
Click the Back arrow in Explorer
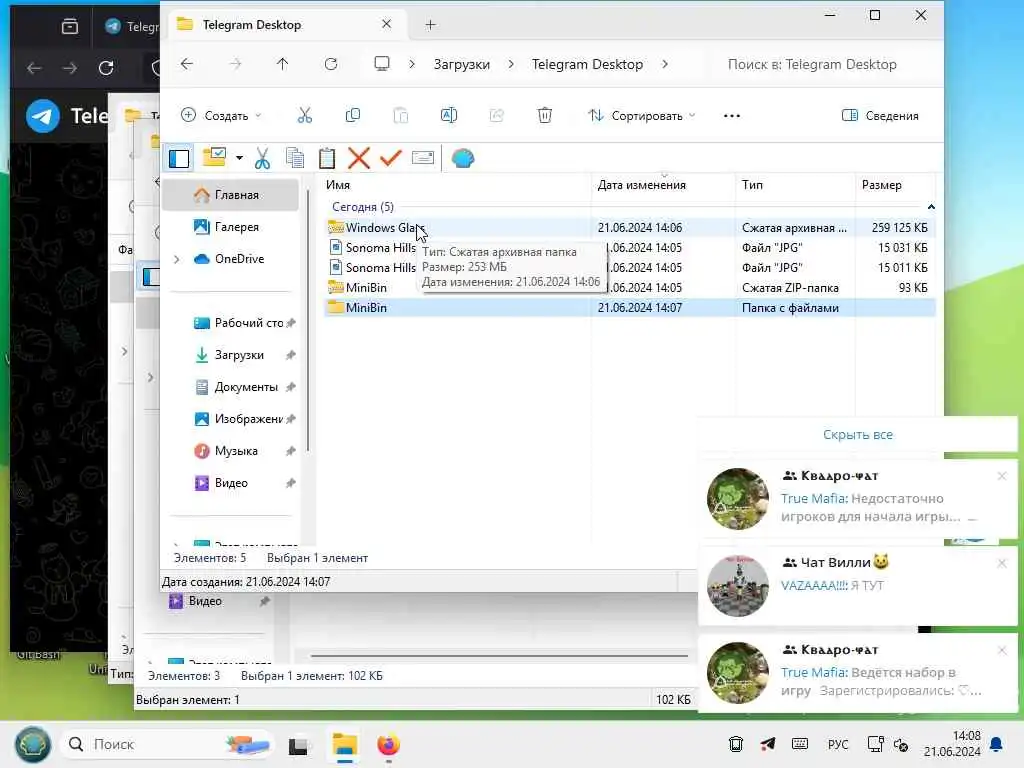pyautogui.click(x=187, y=64)
